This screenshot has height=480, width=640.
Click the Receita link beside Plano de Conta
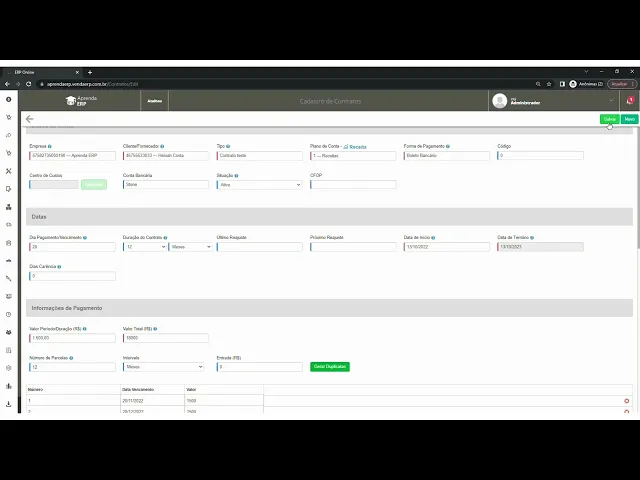pyautogui.click(x=355, y=147)
